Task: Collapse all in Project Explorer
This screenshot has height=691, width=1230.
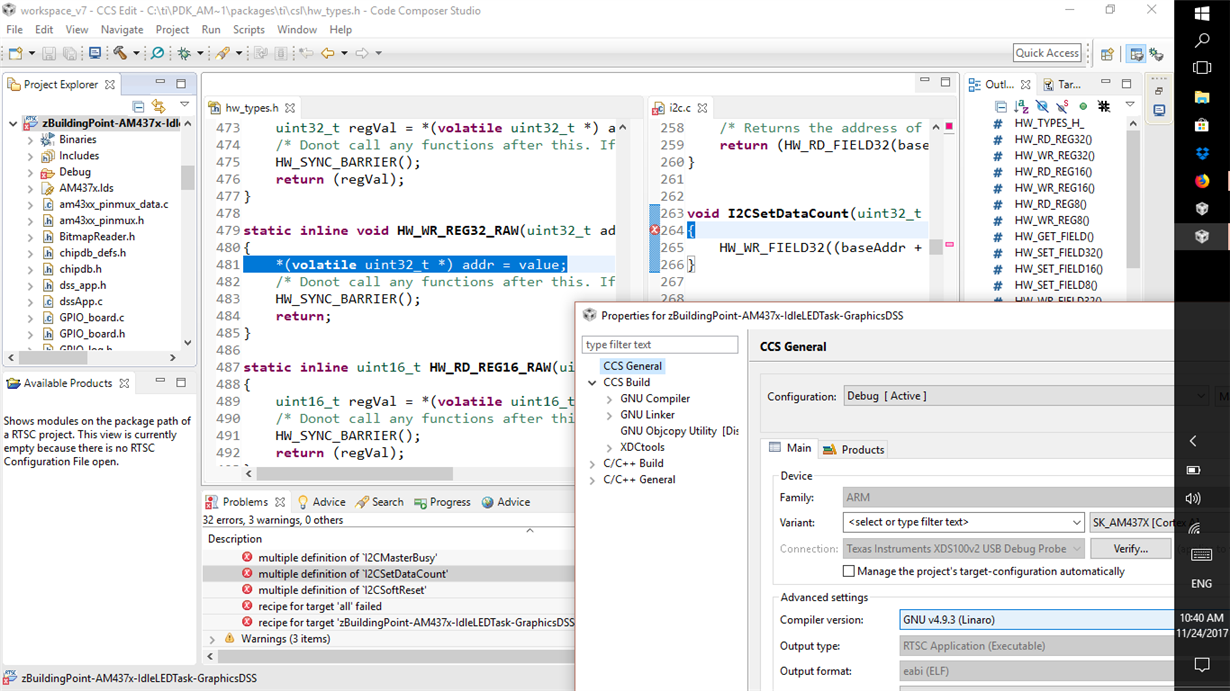Action: point(138,105)
